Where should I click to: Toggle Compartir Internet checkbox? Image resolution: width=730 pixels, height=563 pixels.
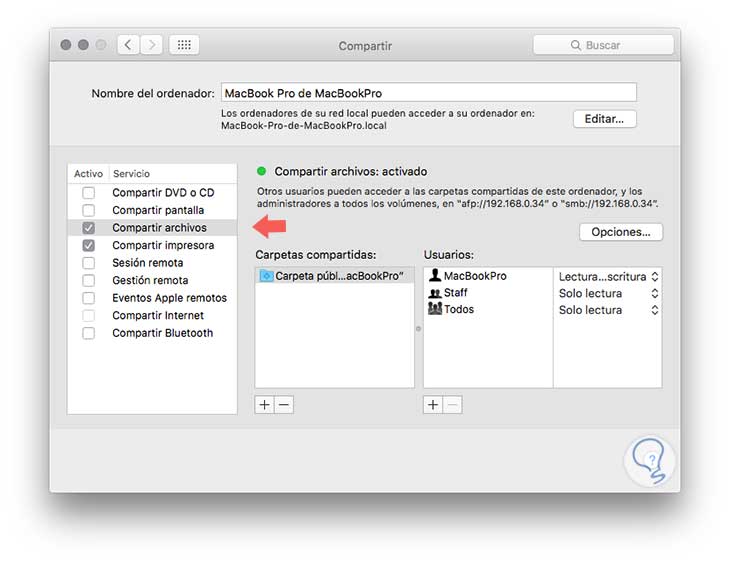click(x=88, y=316)
